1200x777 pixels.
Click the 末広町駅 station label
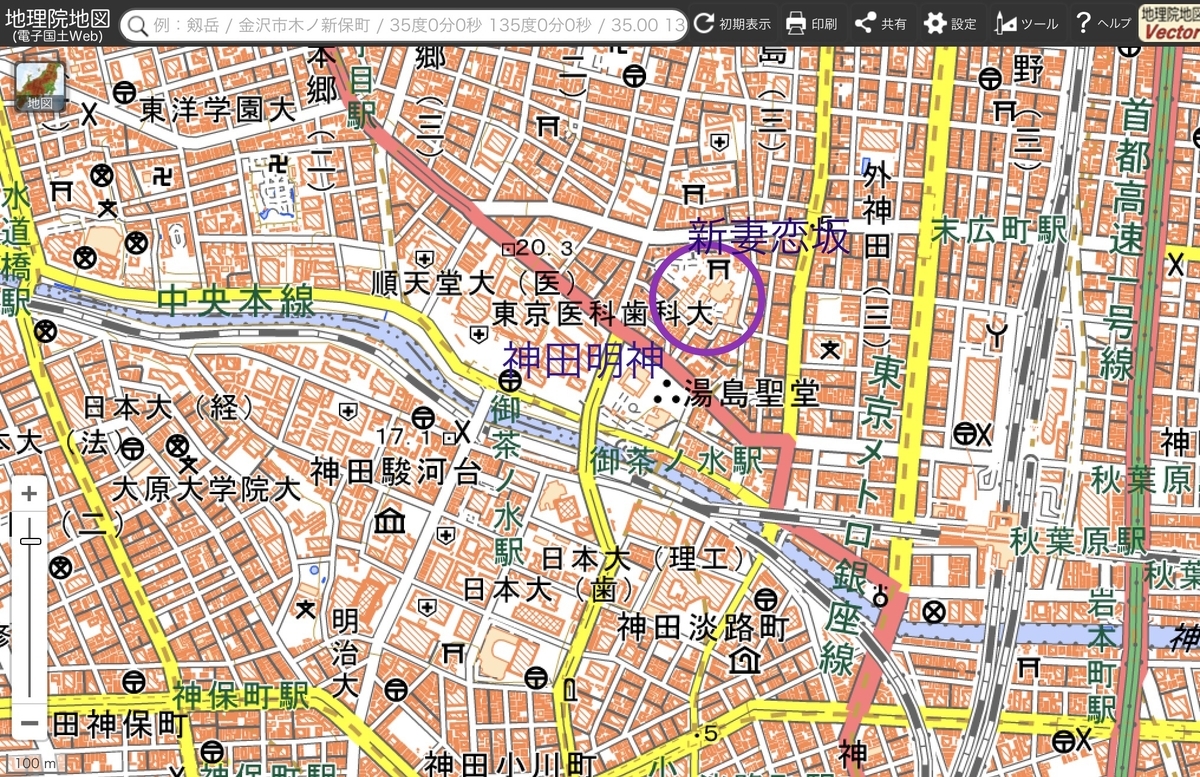(999, 231)
